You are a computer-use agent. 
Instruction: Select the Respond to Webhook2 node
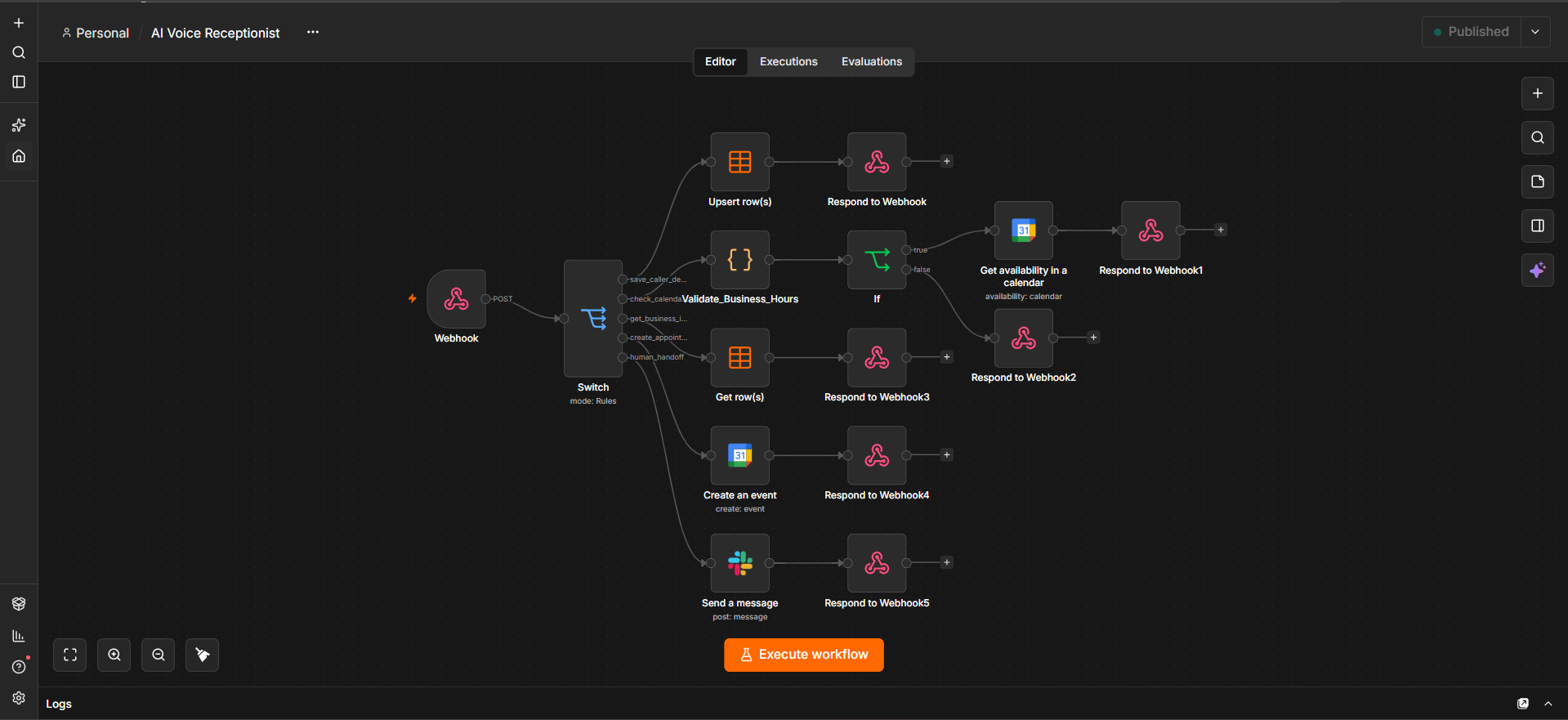(1024, 338)
